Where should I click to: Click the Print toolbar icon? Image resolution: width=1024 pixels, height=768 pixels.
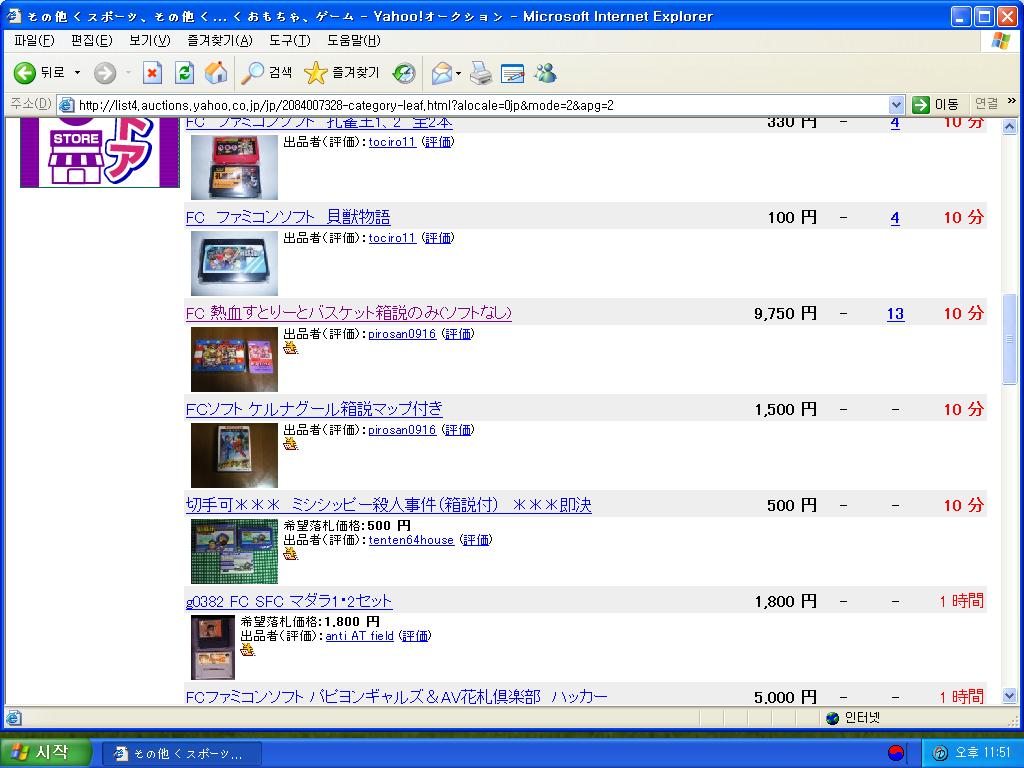click(481, 73)
